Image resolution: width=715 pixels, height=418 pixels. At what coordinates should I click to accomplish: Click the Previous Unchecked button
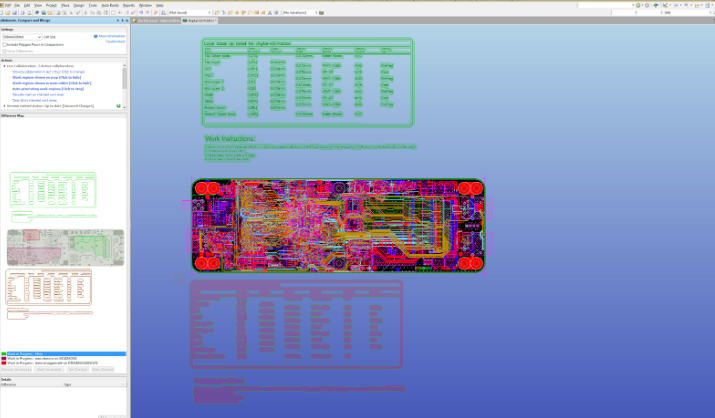(x=16, y=369)
